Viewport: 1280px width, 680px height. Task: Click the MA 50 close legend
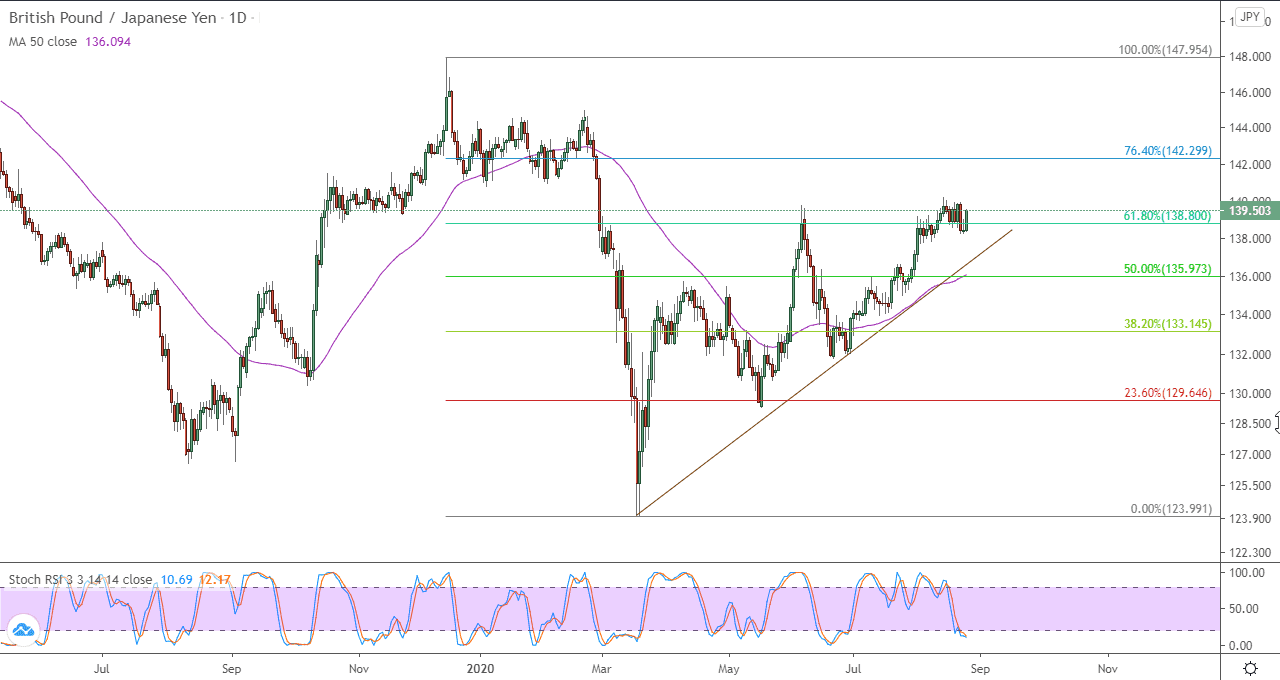pyautogui.click(x=42, y=42)
